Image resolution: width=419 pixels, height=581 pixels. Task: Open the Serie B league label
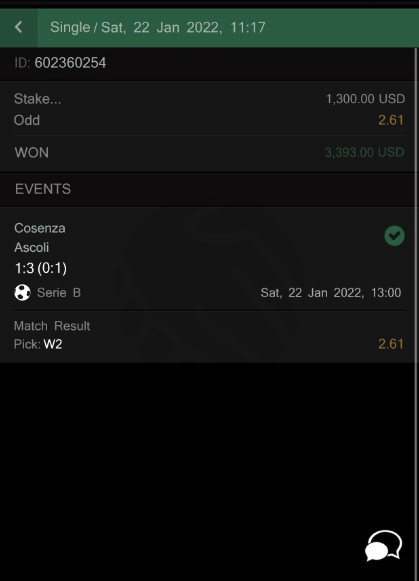[59, 293]
